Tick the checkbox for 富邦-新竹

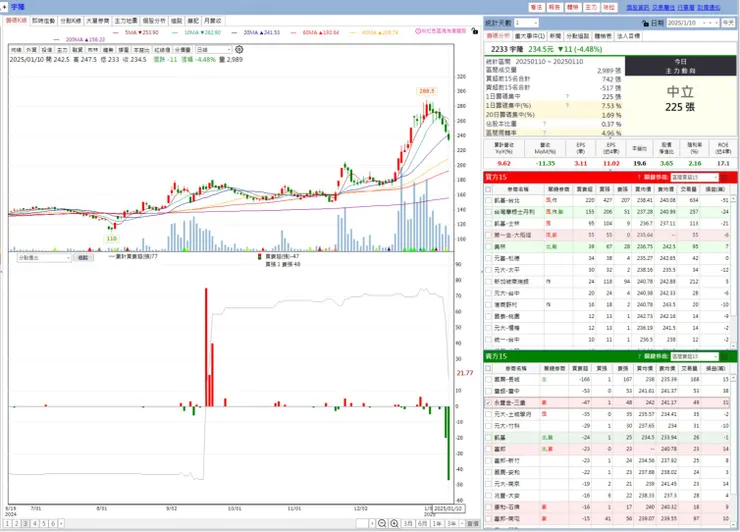(x=488, y=461)
